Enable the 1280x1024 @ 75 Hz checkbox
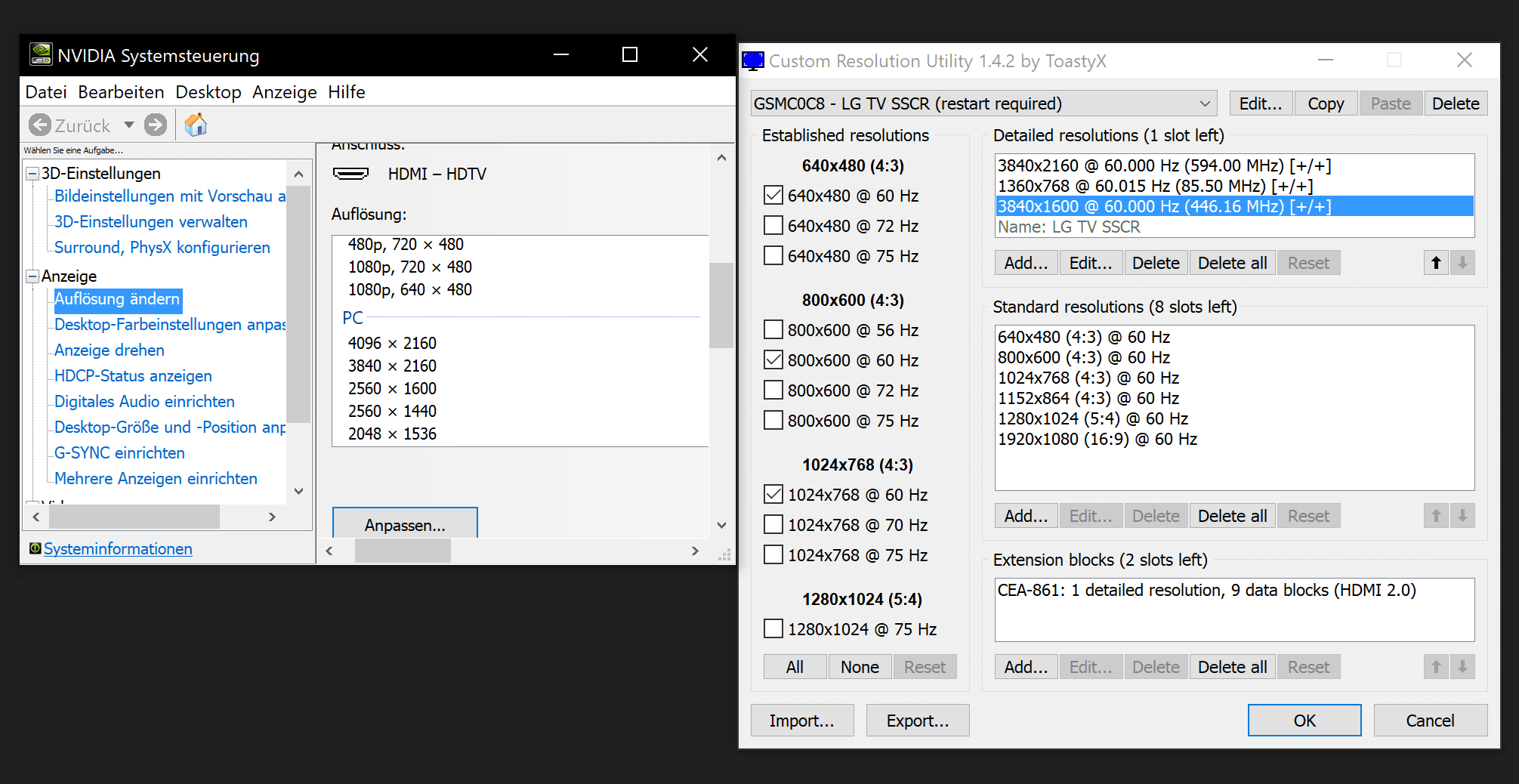This screenshot has height=784, width=1519. [773, 629]
